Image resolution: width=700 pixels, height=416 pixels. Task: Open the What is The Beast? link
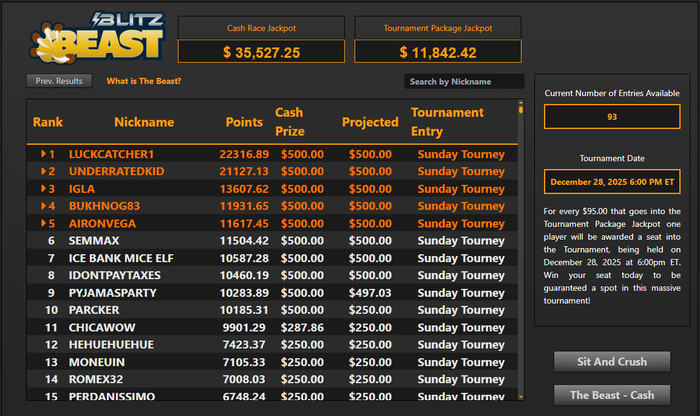coord(144,81)
